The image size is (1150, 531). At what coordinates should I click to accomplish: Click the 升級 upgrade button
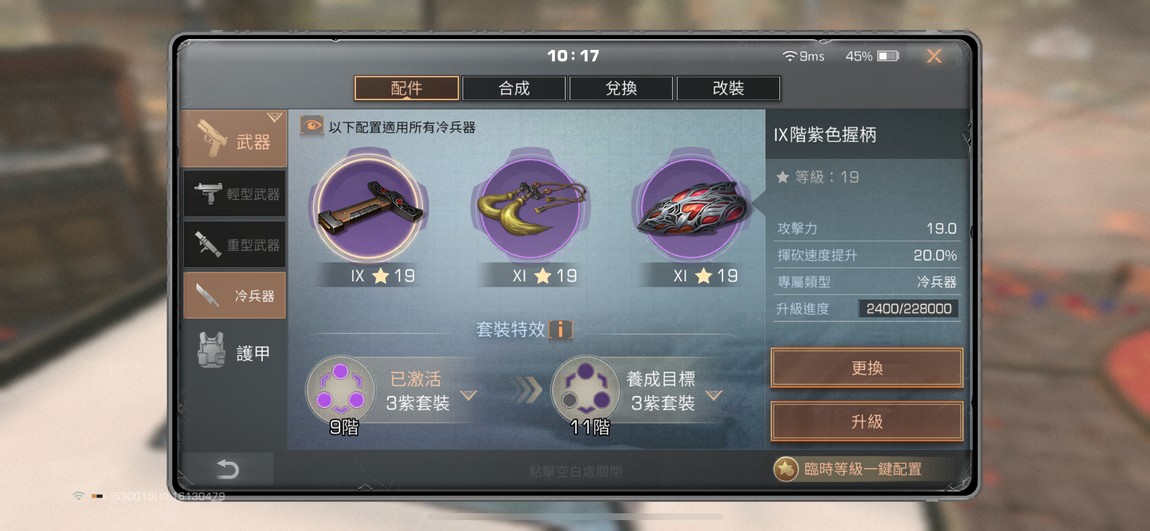[867, 422]
